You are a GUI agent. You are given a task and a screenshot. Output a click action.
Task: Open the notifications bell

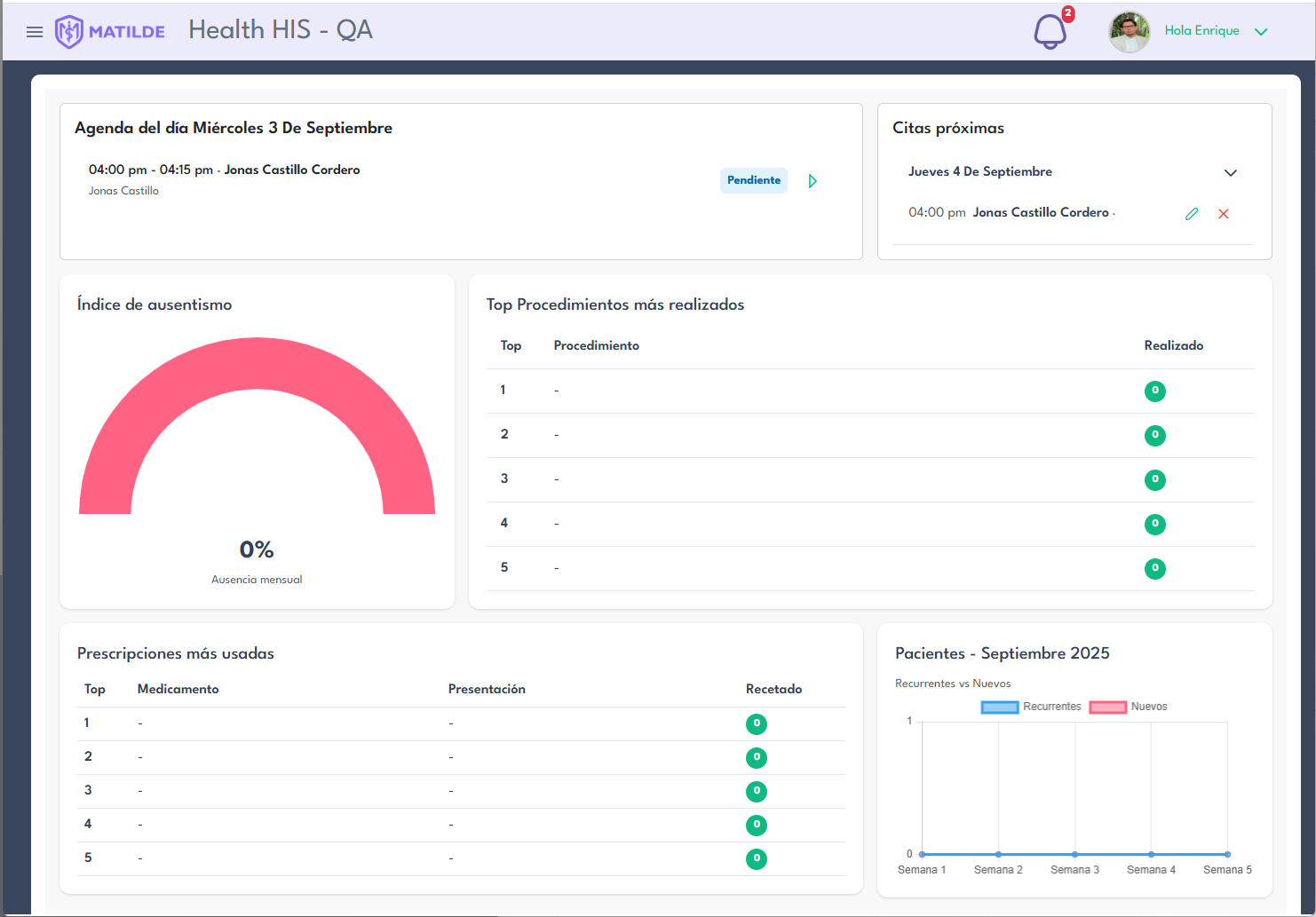pos(1050,32)
